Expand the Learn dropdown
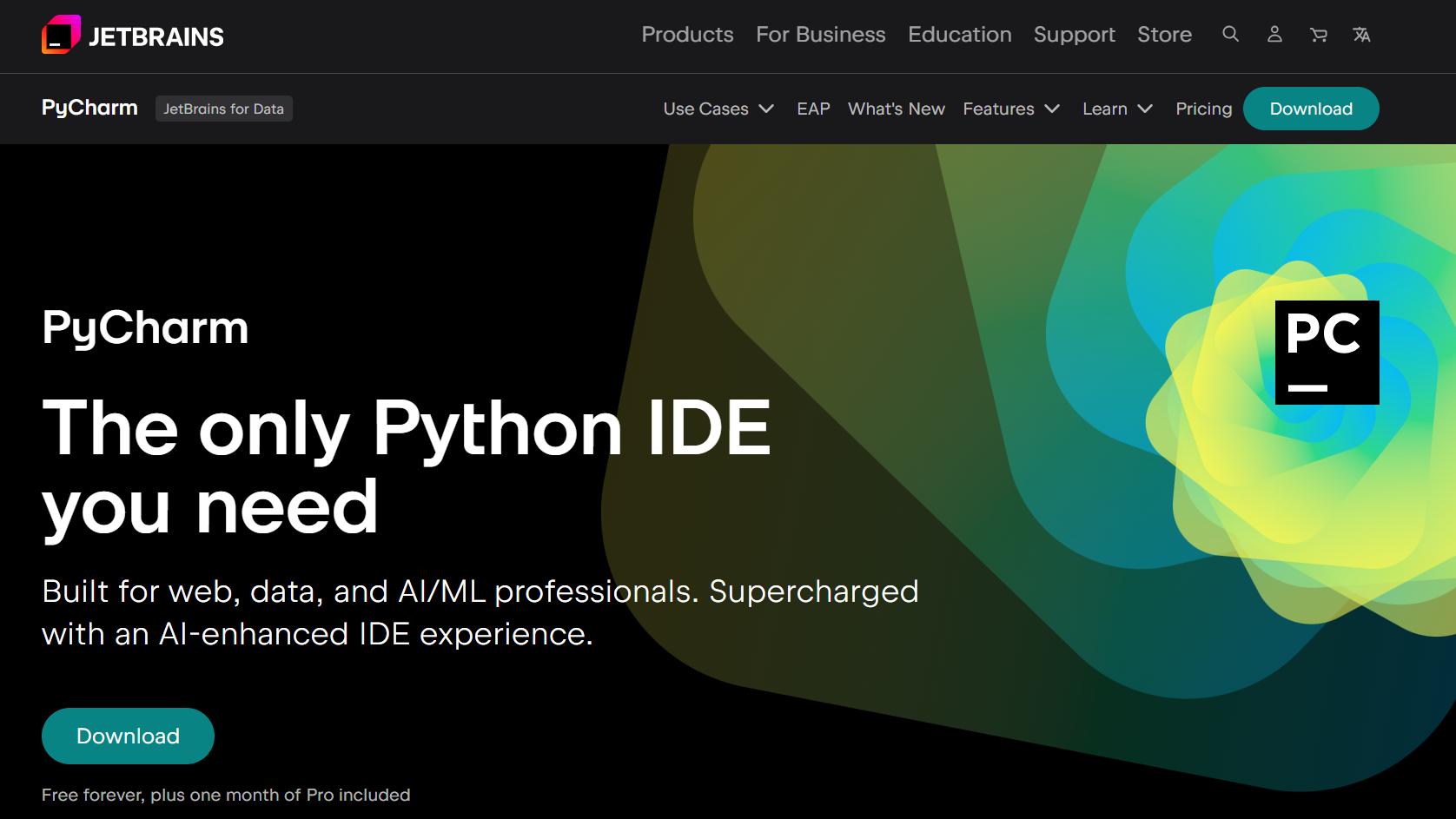This screenshot has height=819, width=1456. click(1117, 109)
